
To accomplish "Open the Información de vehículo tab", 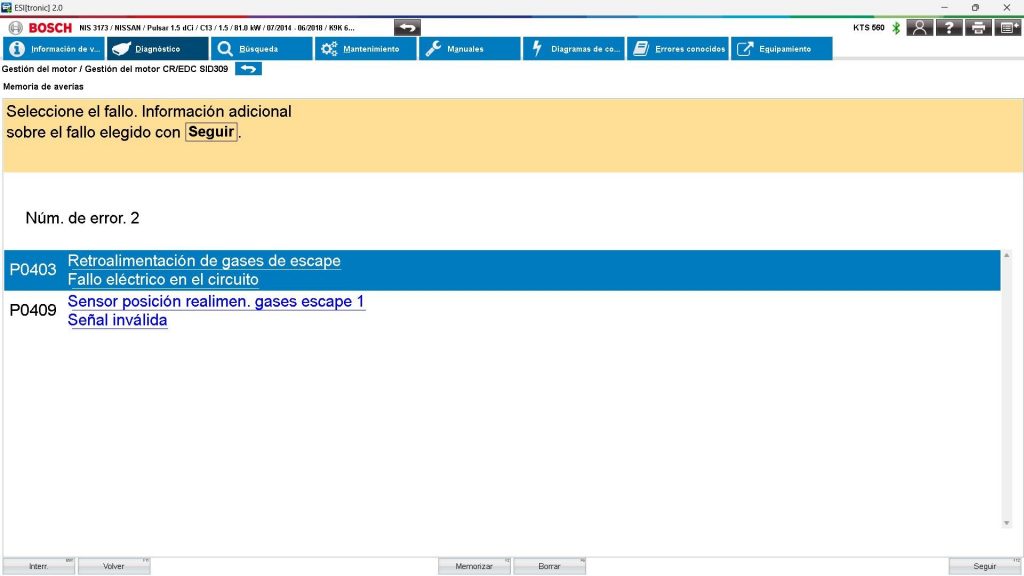I will pyautogui.click(x=54, y=48).
